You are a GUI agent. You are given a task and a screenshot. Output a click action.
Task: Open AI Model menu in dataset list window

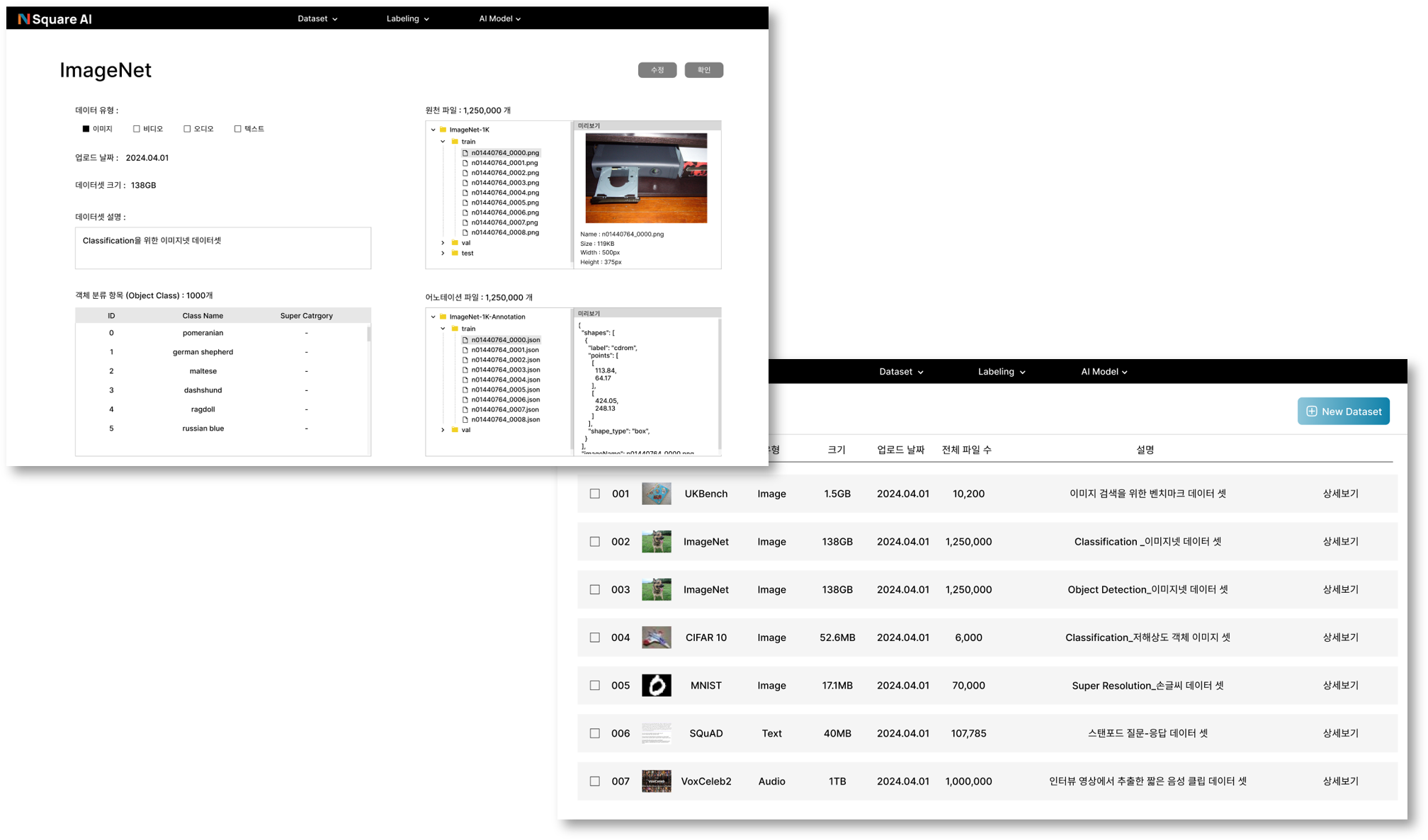[x=1104, y=372]
